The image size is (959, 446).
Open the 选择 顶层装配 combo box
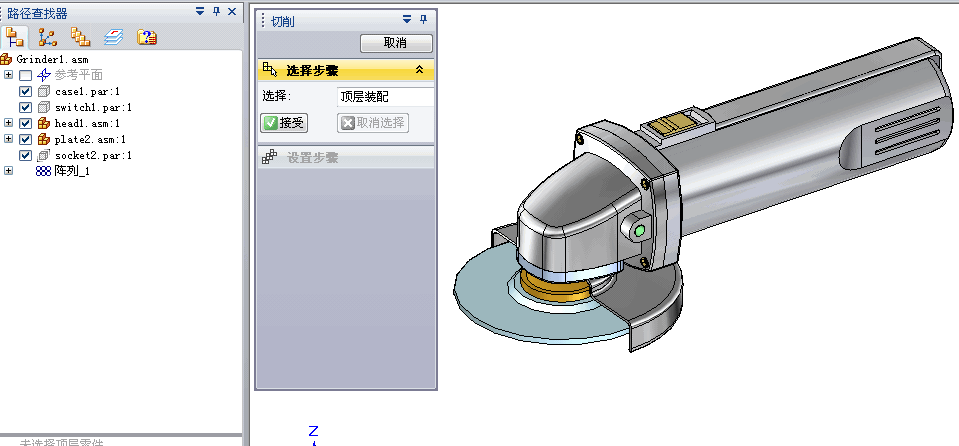386,97
